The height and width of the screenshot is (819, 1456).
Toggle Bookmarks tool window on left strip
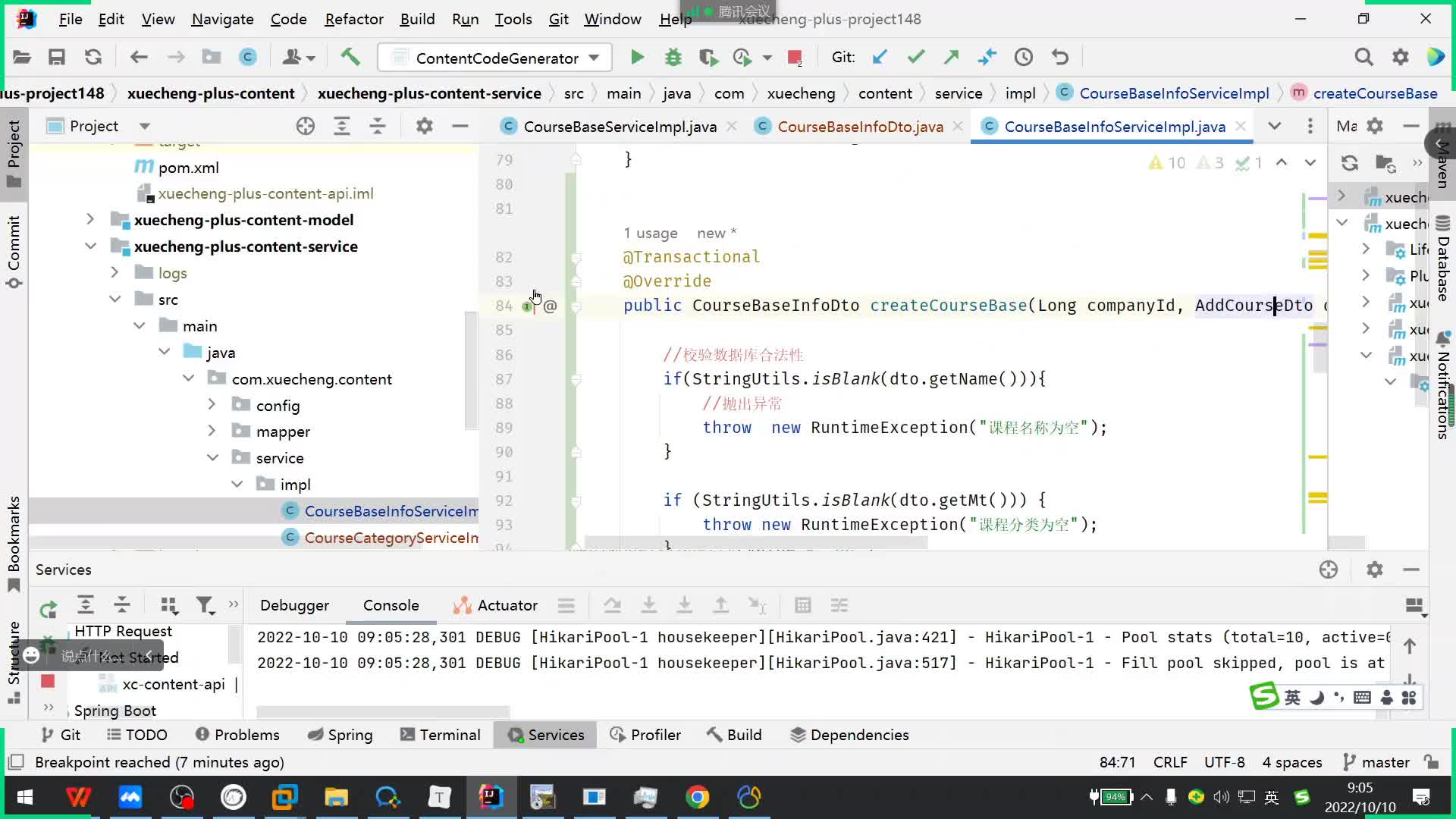[x=14, y=544]
